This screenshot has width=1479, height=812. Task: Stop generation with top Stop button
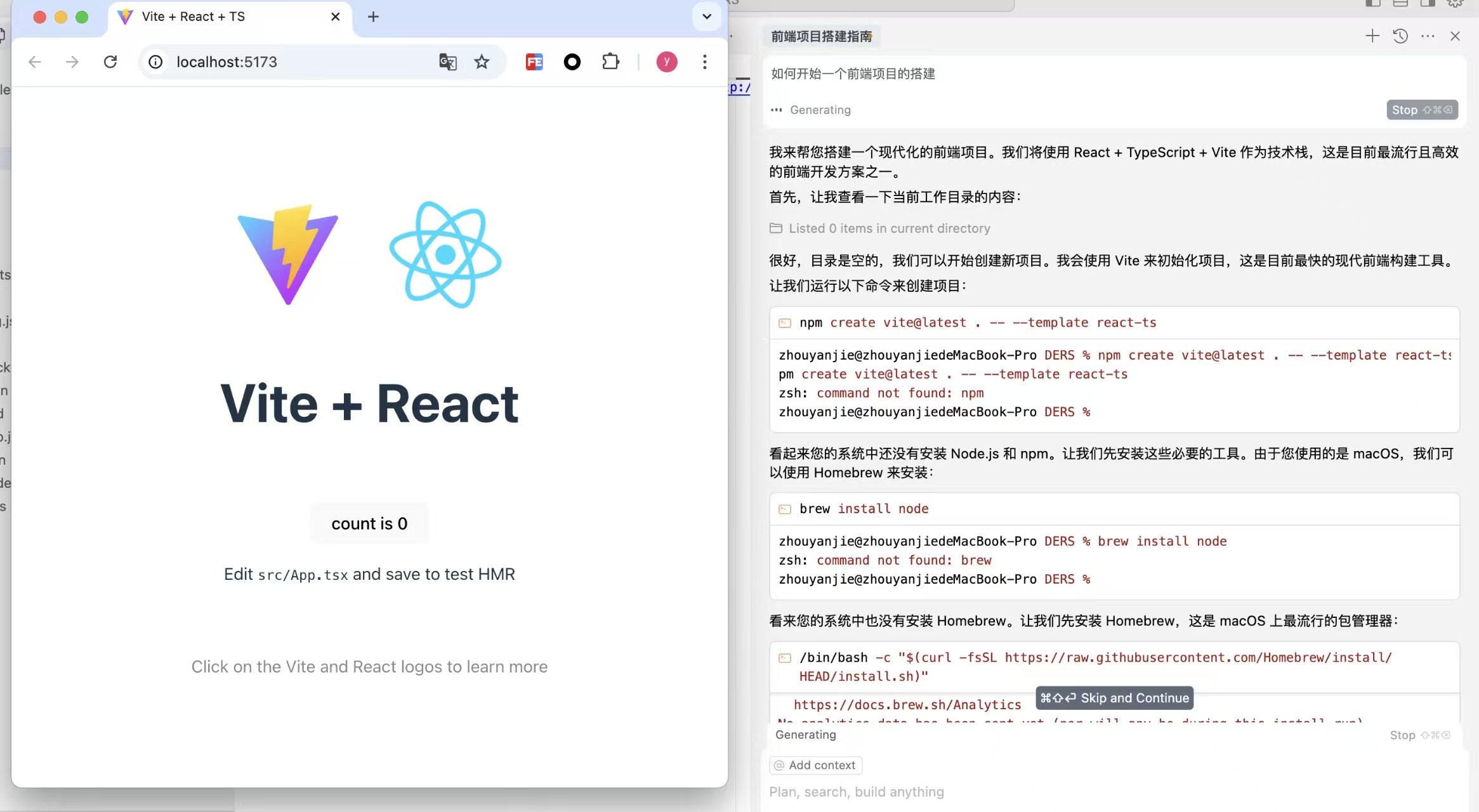coord(1421,110)
